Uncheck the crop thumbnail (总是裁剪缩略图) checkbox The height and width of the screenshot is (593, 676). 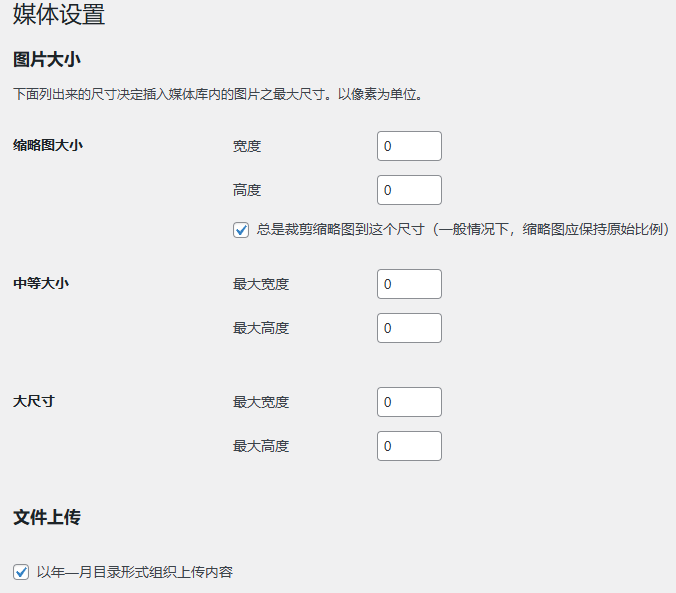[241, 230]
